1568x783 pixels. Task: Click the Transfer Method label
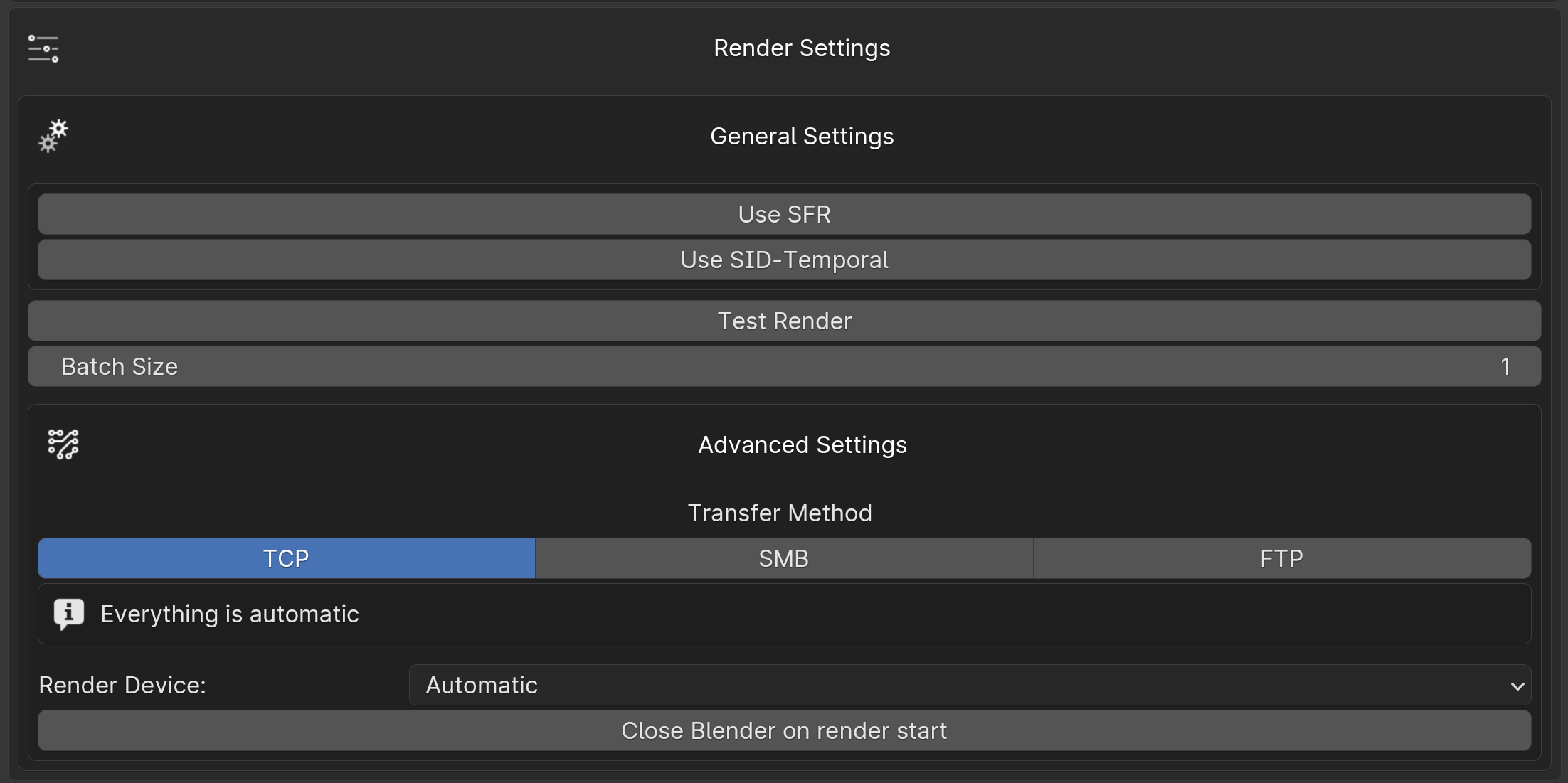780,513
